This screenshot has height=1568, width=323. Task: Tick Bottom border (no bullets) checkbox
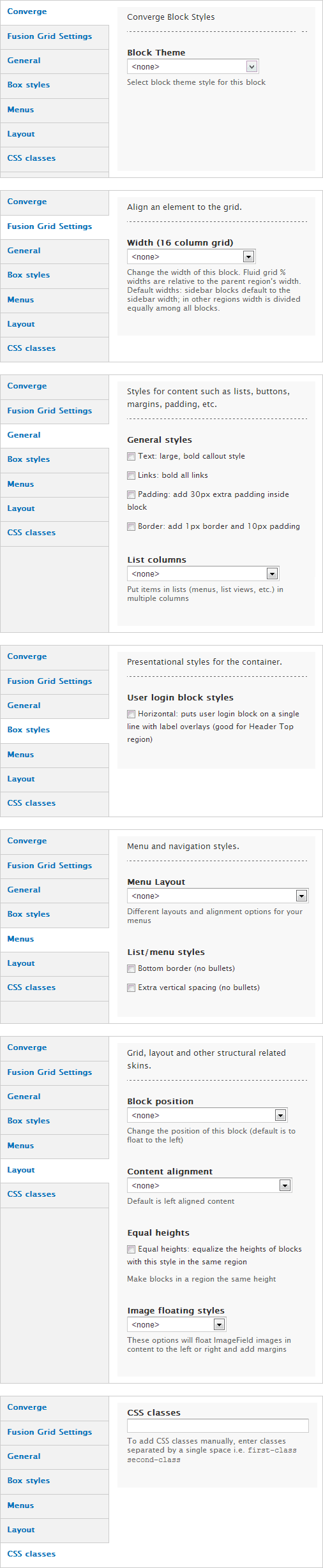[x=131, y=969]
